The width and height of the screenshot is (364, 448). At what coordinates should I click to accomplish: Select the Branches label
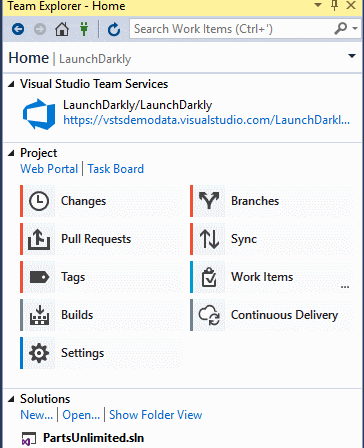pos(255,201)
